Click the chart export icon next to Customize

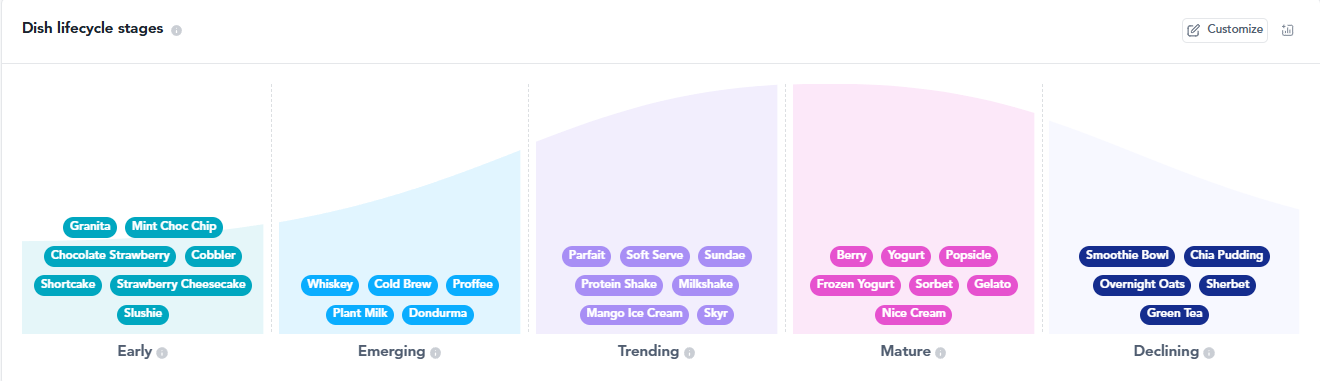click(x=1287, y=30)
